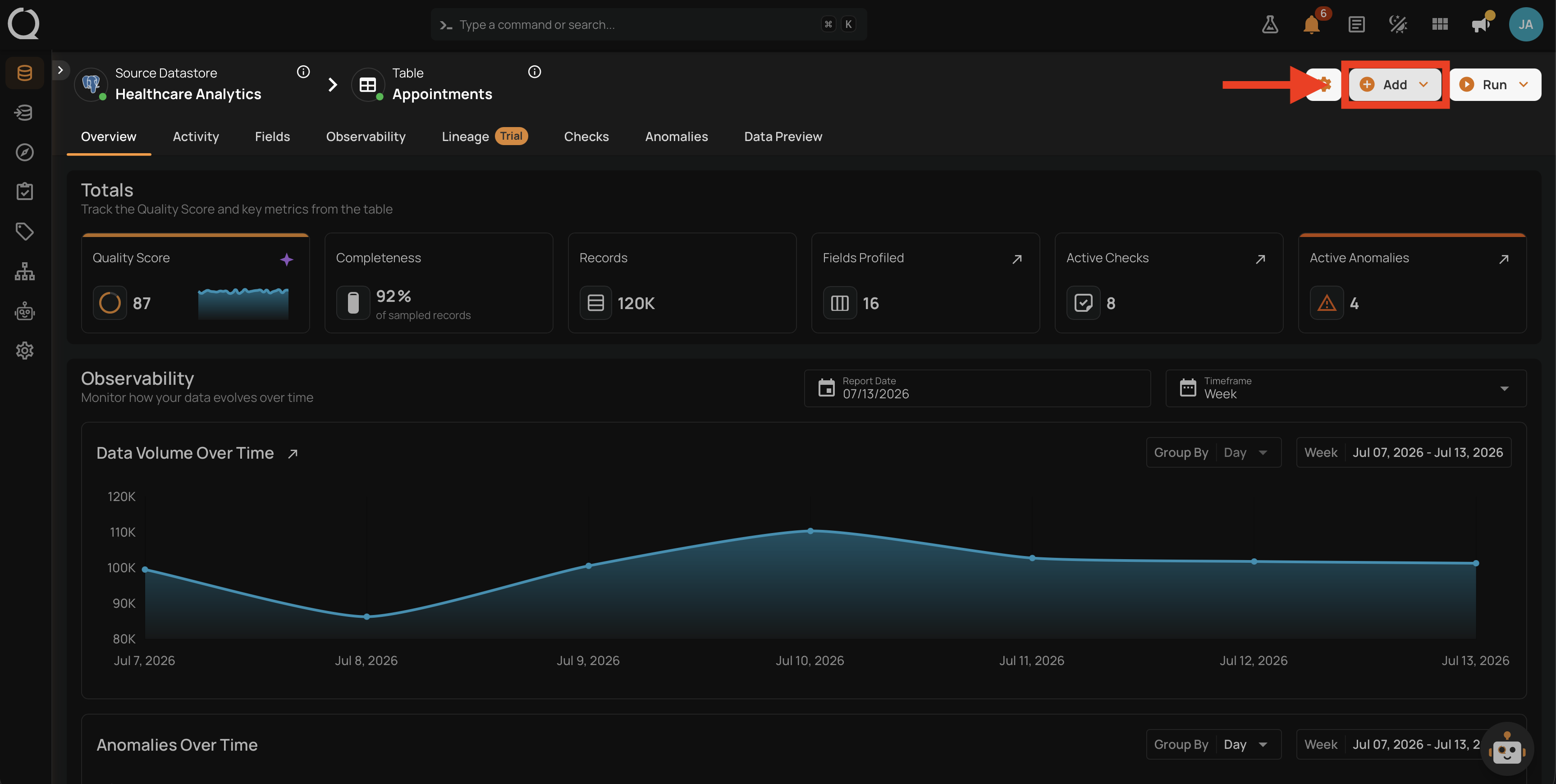1556x784 pixels.
Task: Click the Appointments table breadcrumb
Action: (x=442, y=94)
